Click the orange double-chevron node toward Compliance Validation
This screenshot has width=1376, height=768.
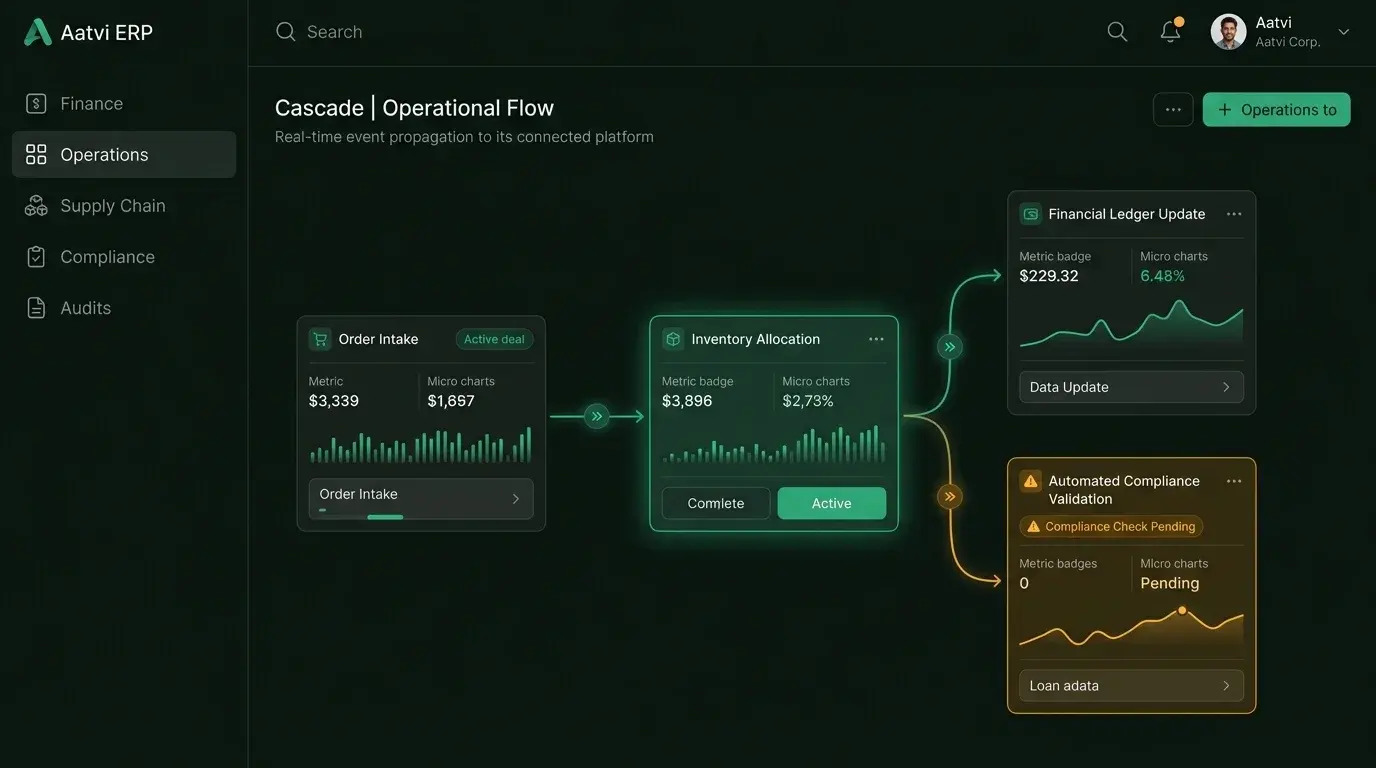(949, 496)
